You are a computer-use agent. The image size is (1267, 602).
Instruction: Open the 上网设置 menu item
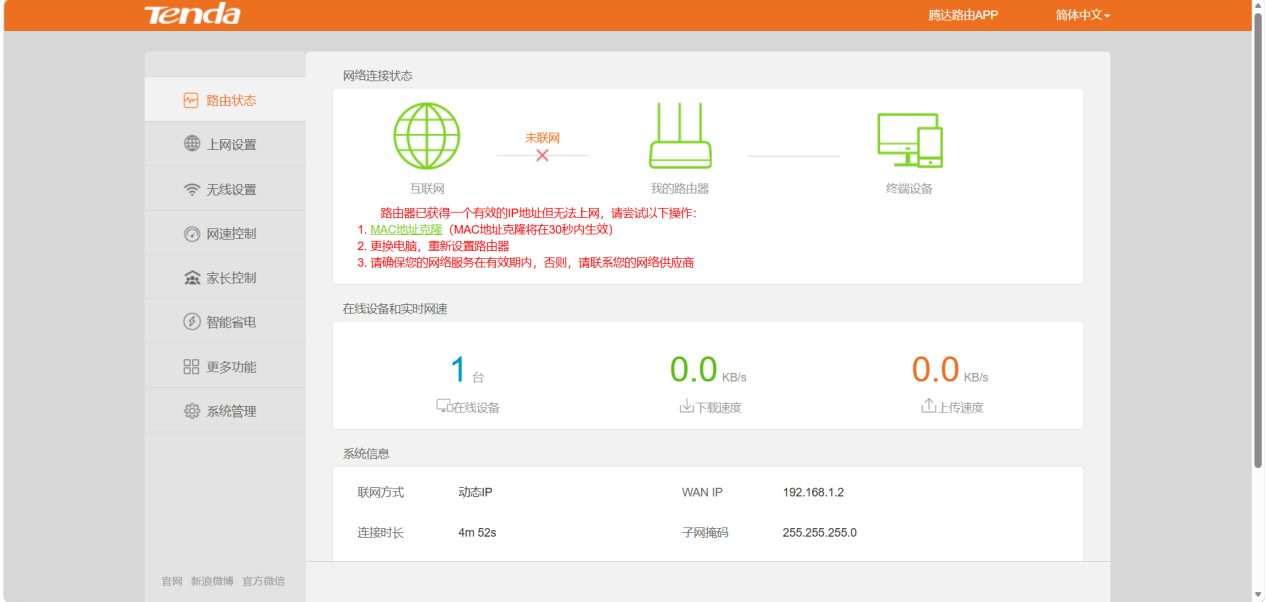pos(225,144)
